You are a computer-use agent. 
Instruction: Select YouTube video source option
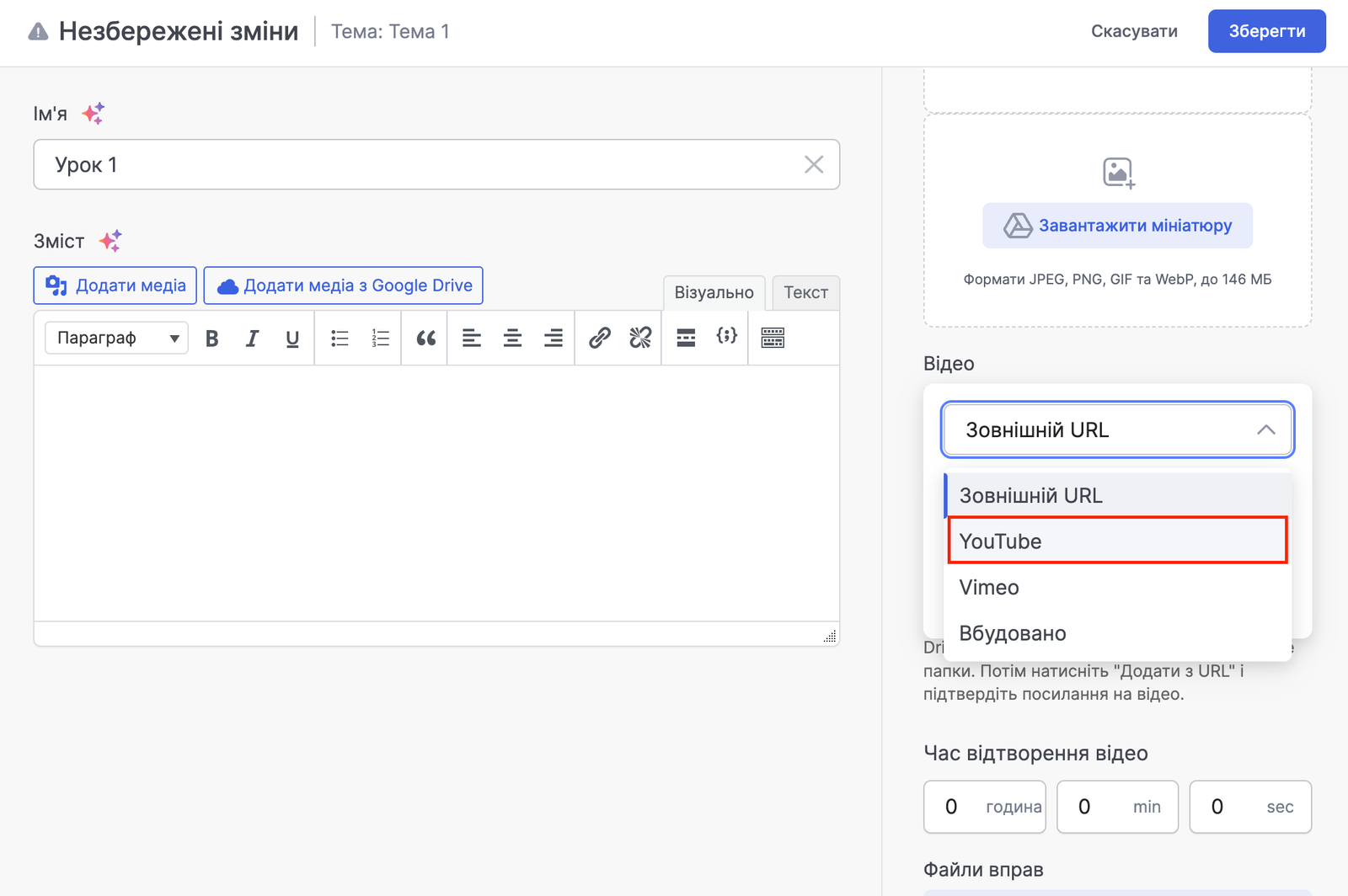click(x=1117, y=541)
